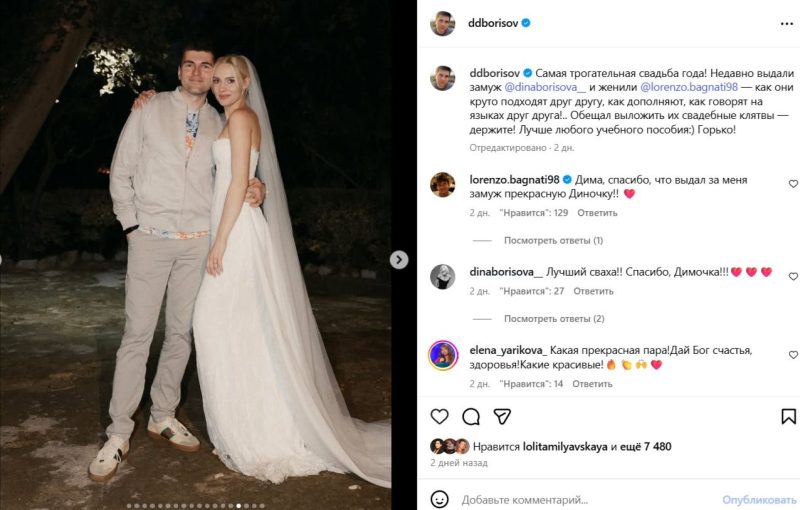Like dinaborisova__'s comment
800x510 pixels.
click(x=793, y=276)
